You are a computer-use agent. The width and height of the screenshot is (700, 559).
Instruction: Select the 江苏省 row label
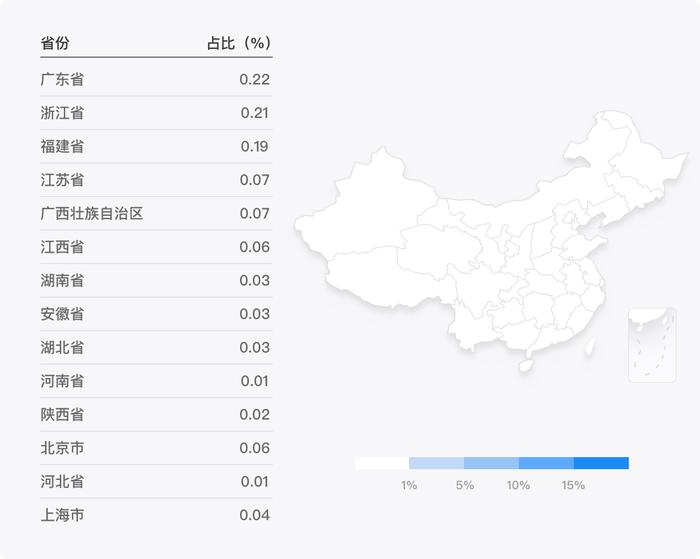pyautogui.click(x=62, y=180)
